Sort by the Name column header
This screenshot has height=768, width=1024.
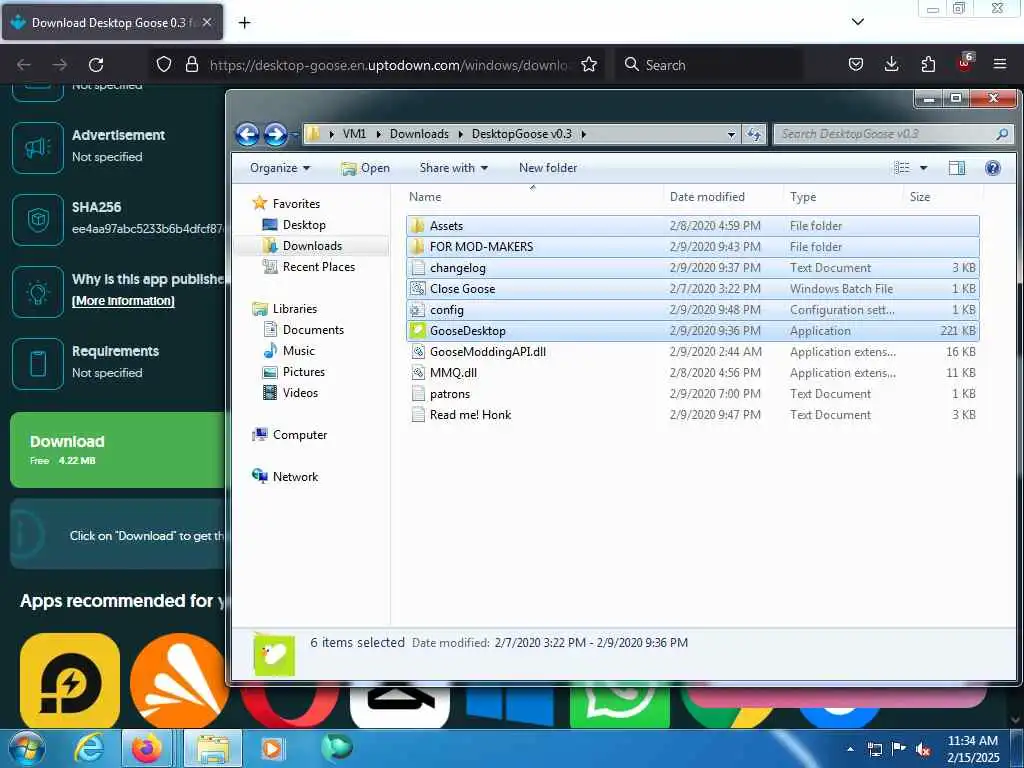534,197
